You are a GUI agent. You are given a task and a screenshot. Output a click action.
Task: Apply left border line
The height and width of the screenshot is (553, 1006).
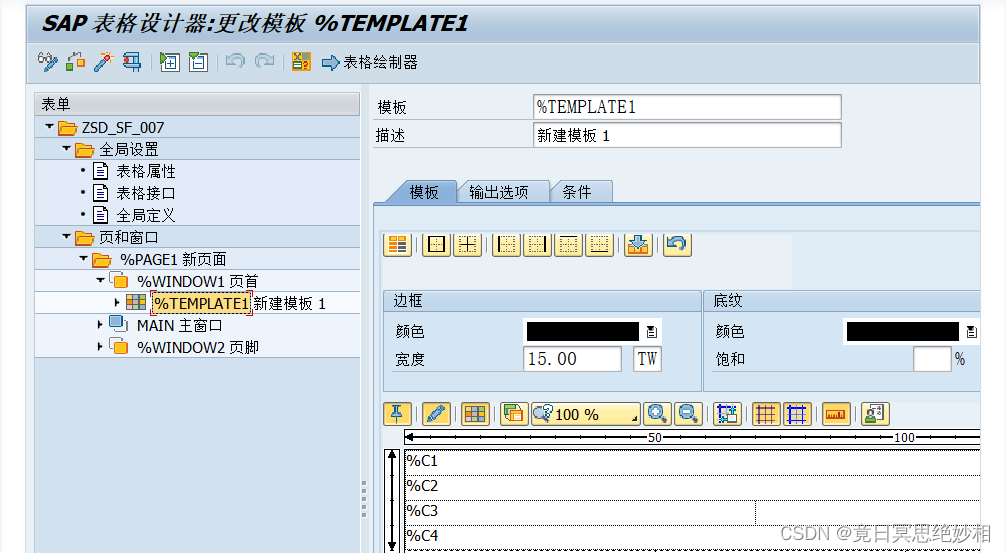tap(506, 244)
